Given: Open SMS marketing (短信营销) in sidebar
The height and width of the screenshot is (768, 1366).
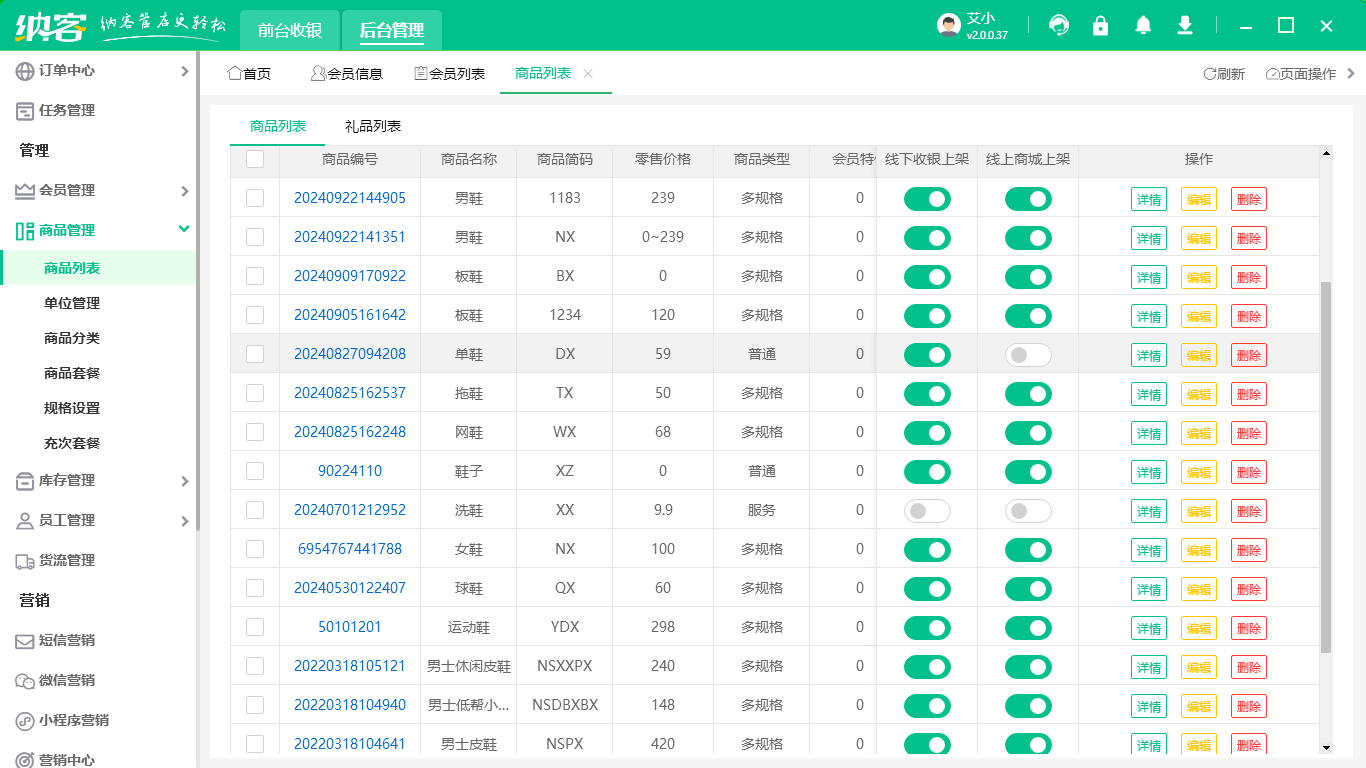Looking at the screenshot, I should tap(67, 640).
